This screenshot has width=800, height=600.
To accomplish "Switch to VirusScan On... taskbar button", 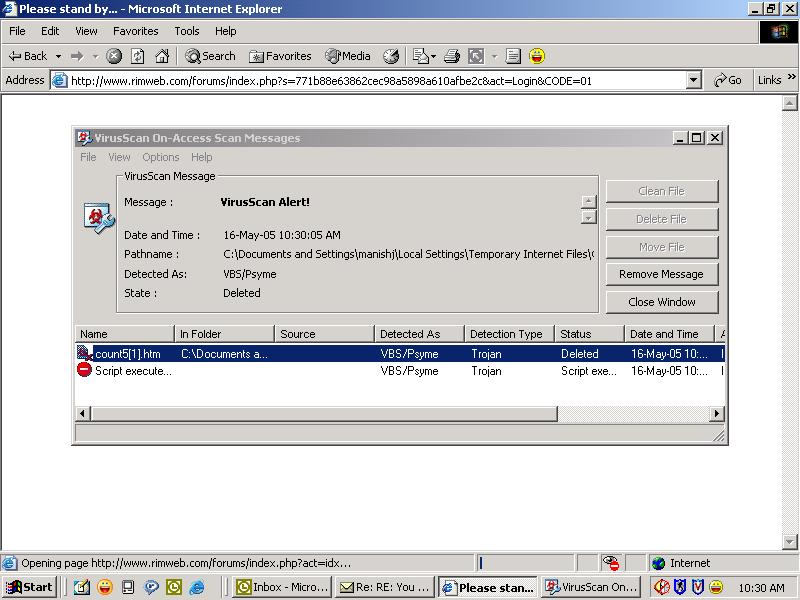I will point(591,587).
